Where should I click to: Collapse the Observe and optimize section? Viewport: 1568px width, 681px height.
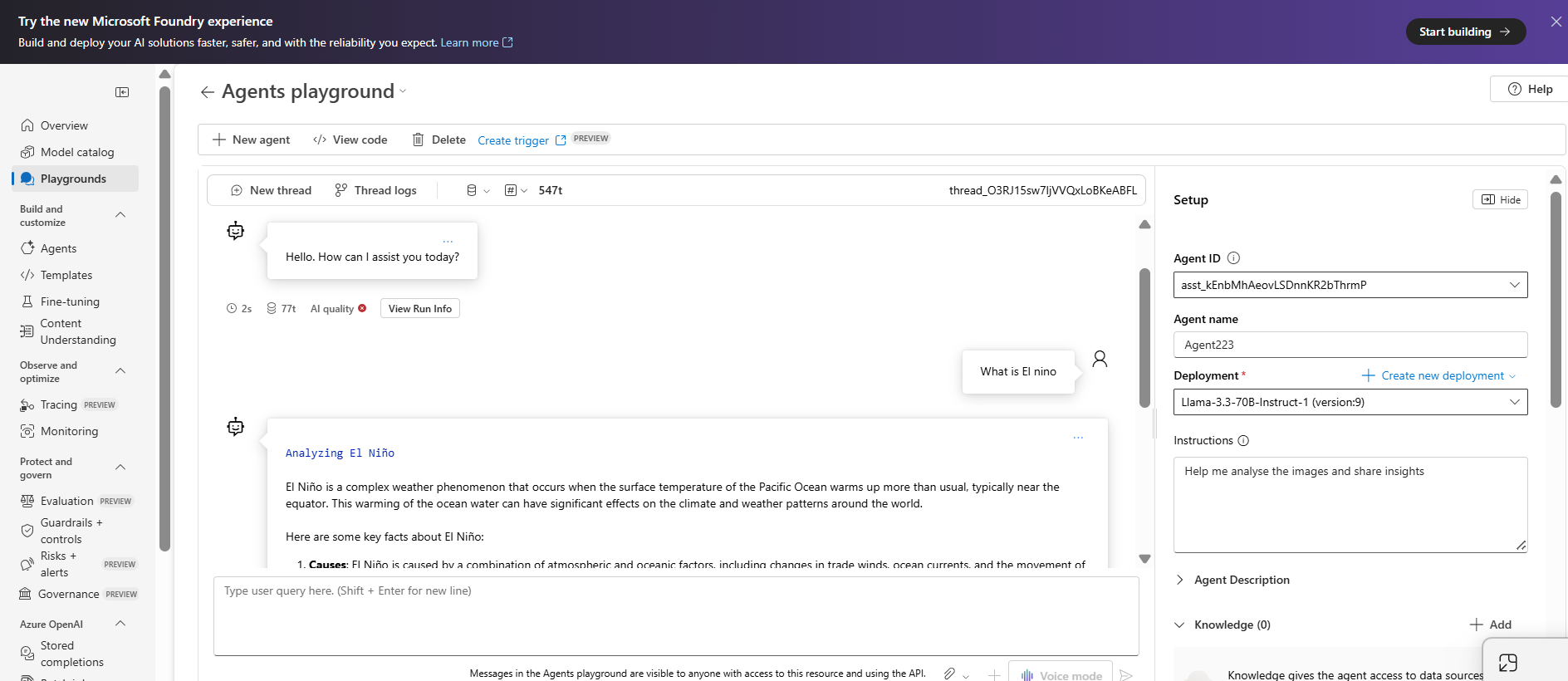click(120, 371)
